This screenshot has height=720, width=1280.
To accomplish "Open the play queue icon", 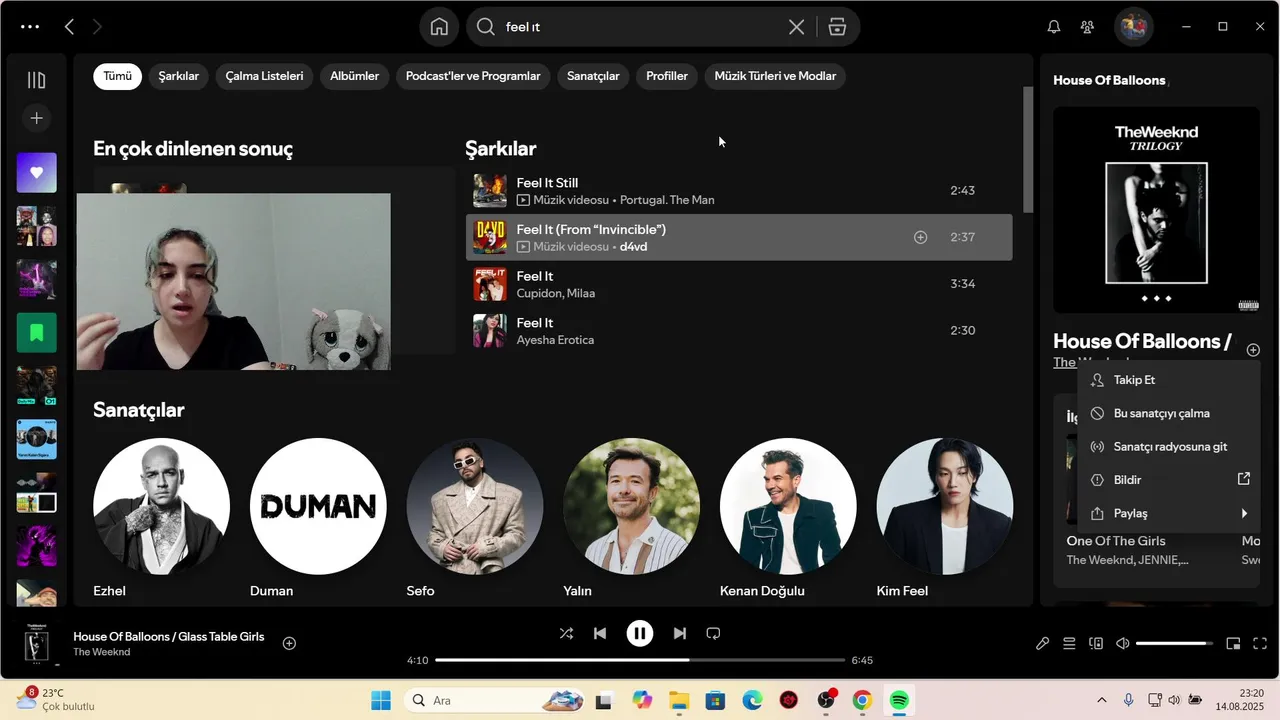I will 1069,644.
